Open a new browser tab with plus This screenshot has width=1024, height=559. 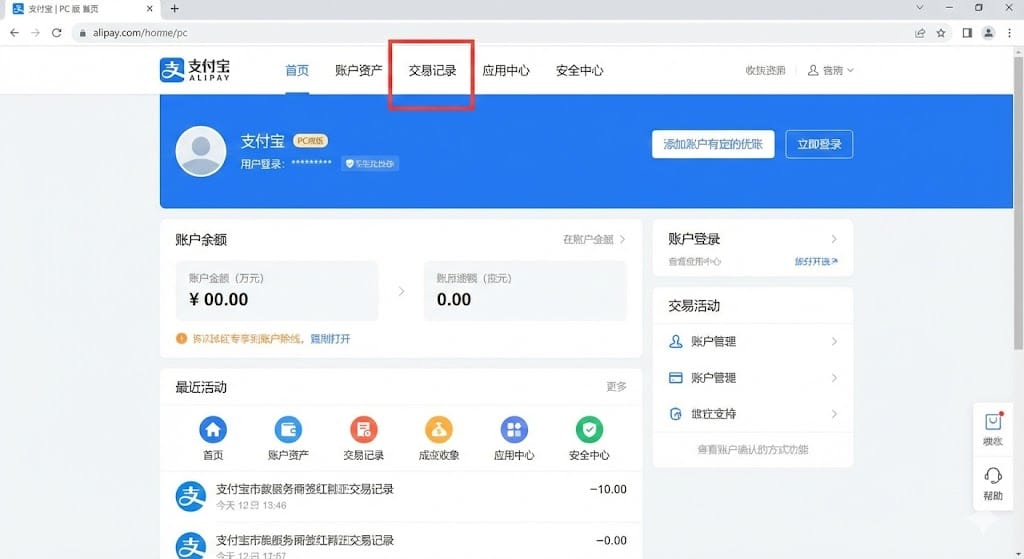click(174, 8)
